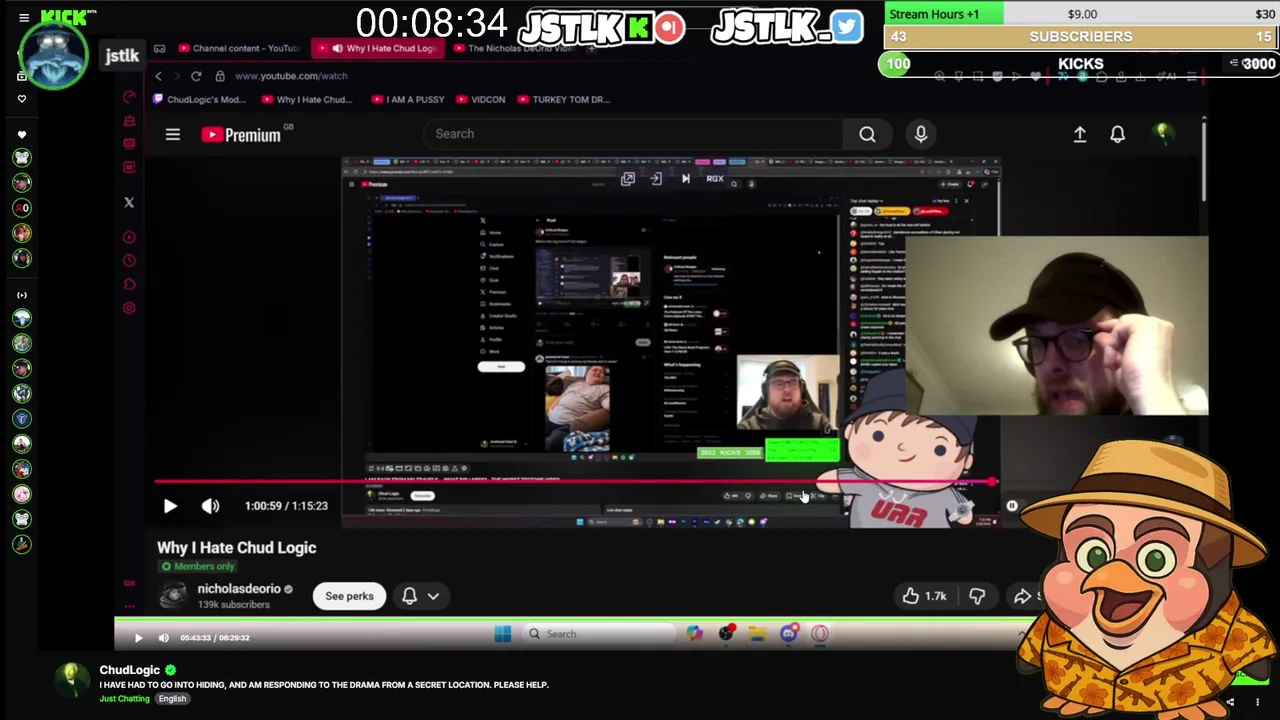Open Opera sidebar history clock icon
The height and width of the screenshot is (720, 1280).
(129, 261)
